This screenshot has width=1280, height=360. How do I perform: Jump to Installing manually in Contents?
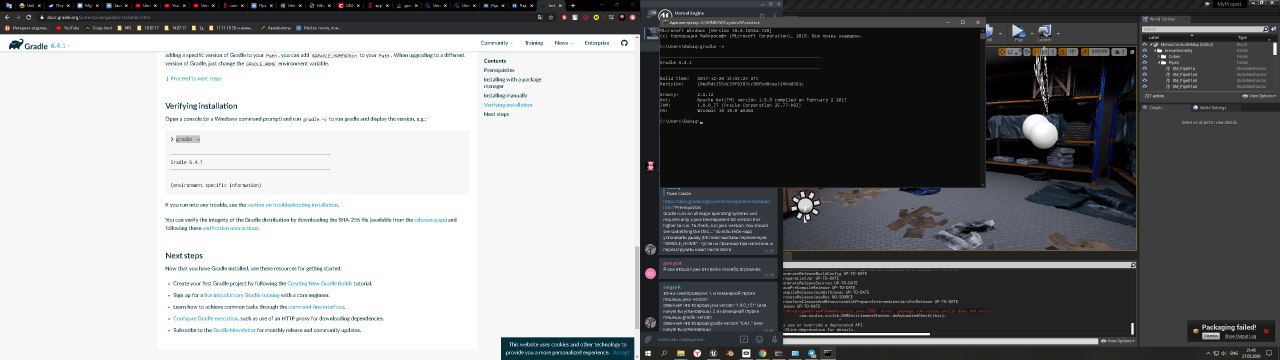click(506, 96)
